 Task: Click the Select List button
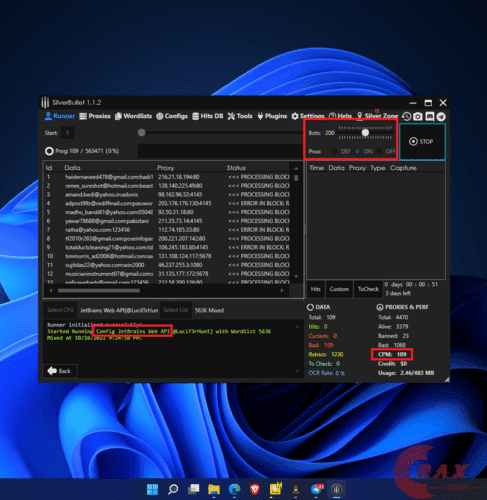pos(176,310)
